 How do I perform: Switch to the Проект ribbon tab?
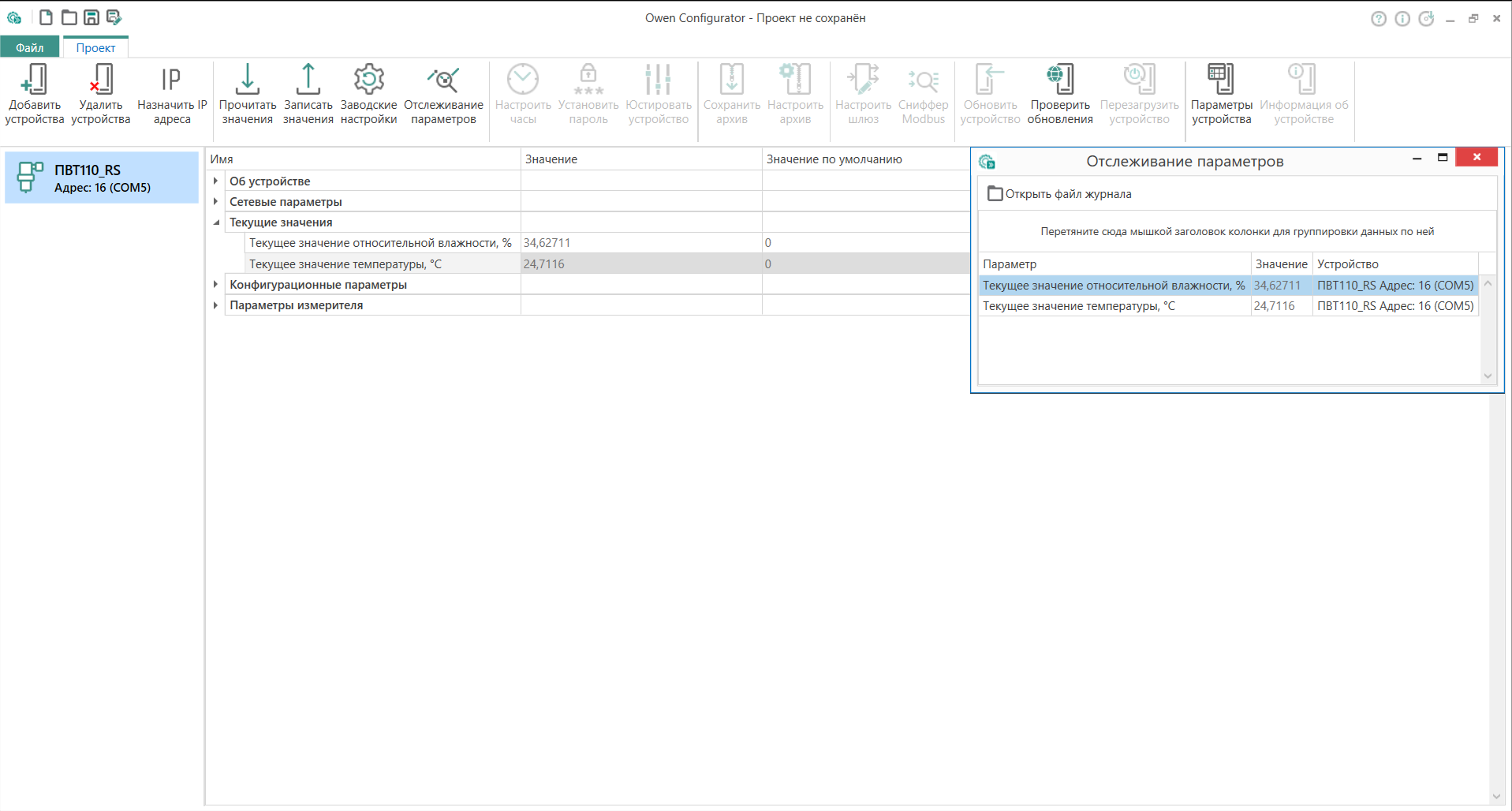point(95,47)
